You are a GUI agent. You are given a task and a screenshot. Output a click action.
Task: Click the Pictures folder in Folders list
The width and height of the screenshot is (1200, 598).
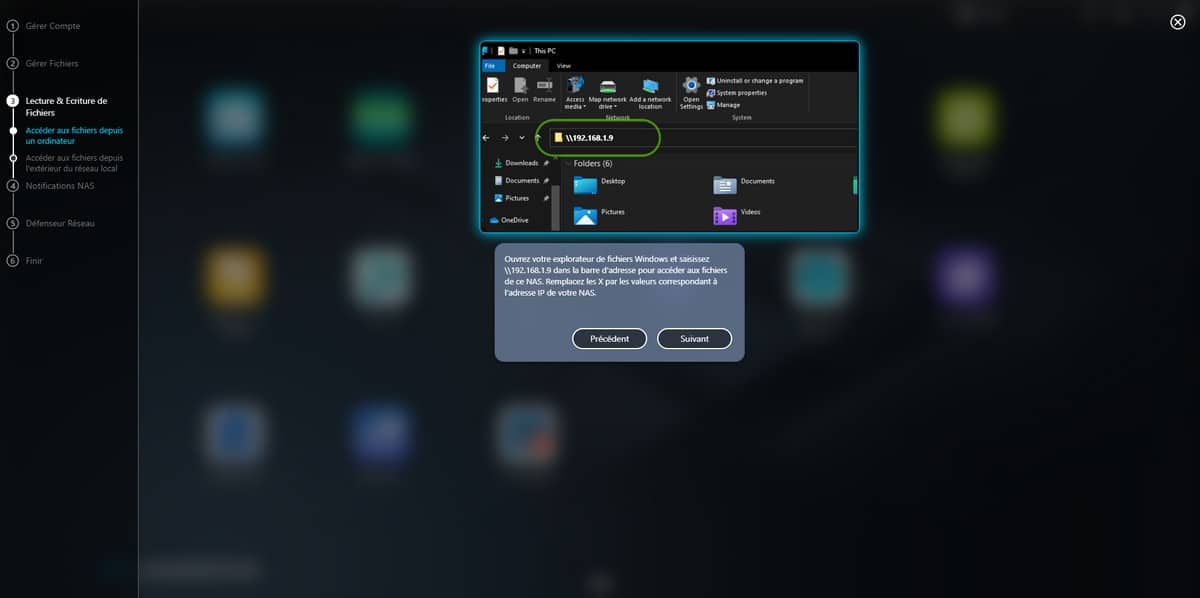pos(599,214)
